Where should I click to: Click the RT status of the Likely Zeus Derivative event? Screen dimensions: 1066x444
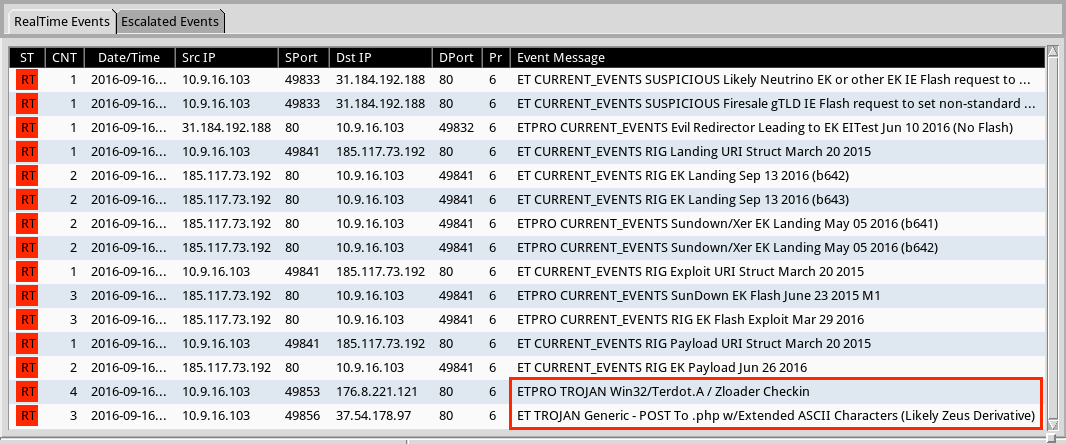tap(28, 415)
